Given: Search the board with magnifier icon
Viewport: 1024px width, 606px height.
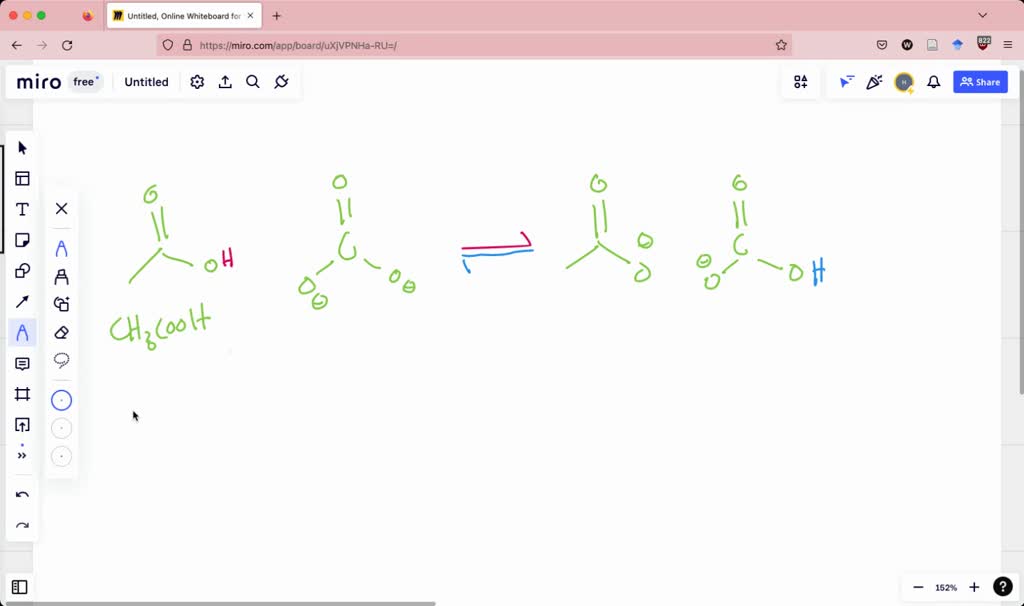Looking at the screenshot, I should [x=253, y=82].
